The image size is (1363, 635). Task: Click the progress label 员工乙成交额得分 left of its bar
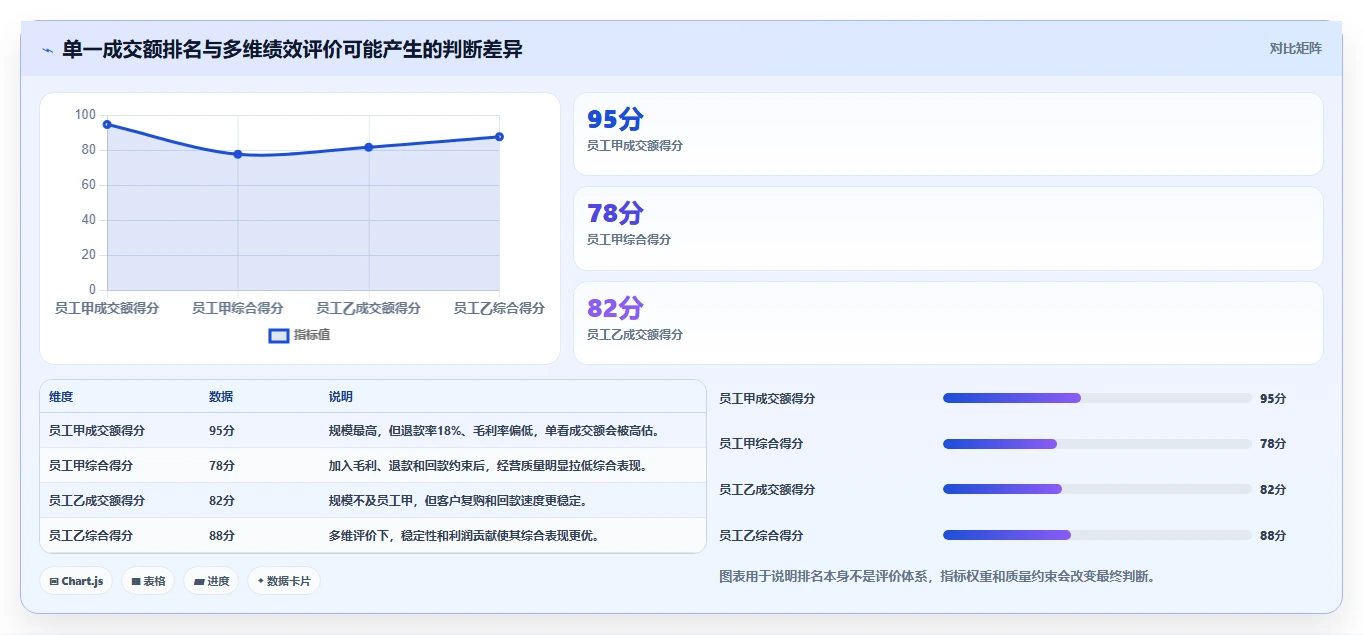(767, 490)
